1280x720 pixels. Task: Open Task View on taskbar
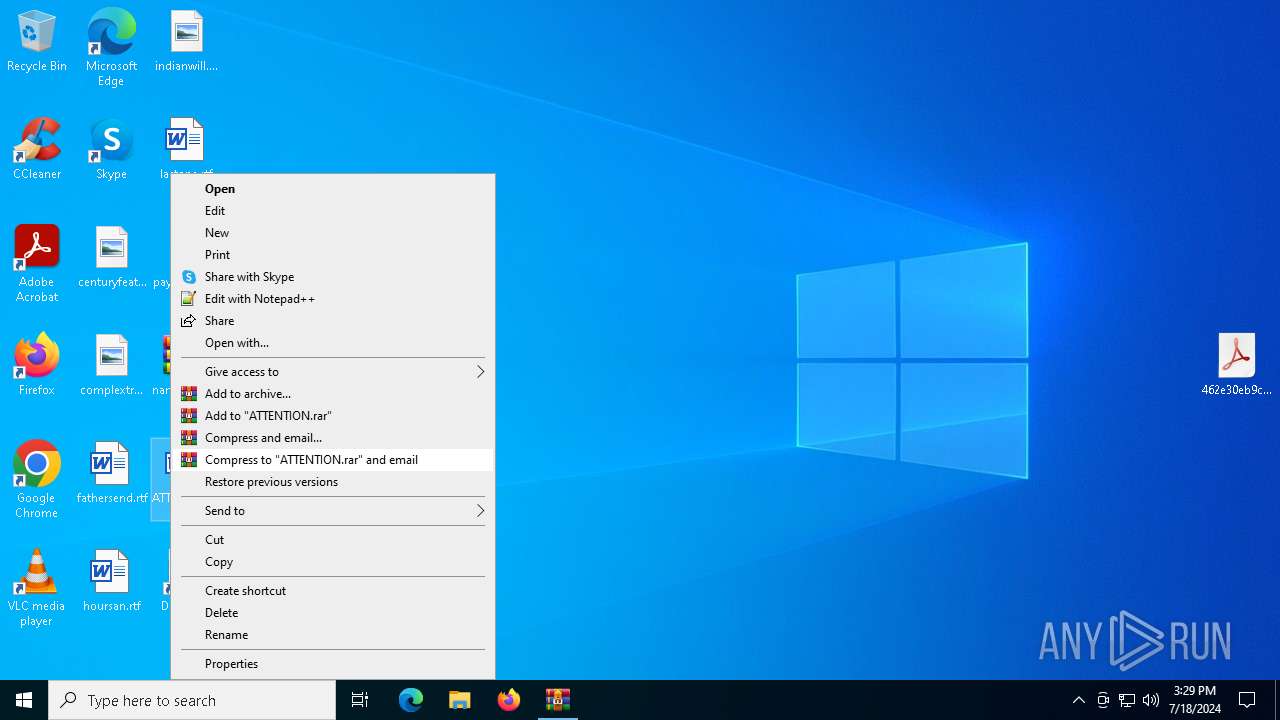360,700
